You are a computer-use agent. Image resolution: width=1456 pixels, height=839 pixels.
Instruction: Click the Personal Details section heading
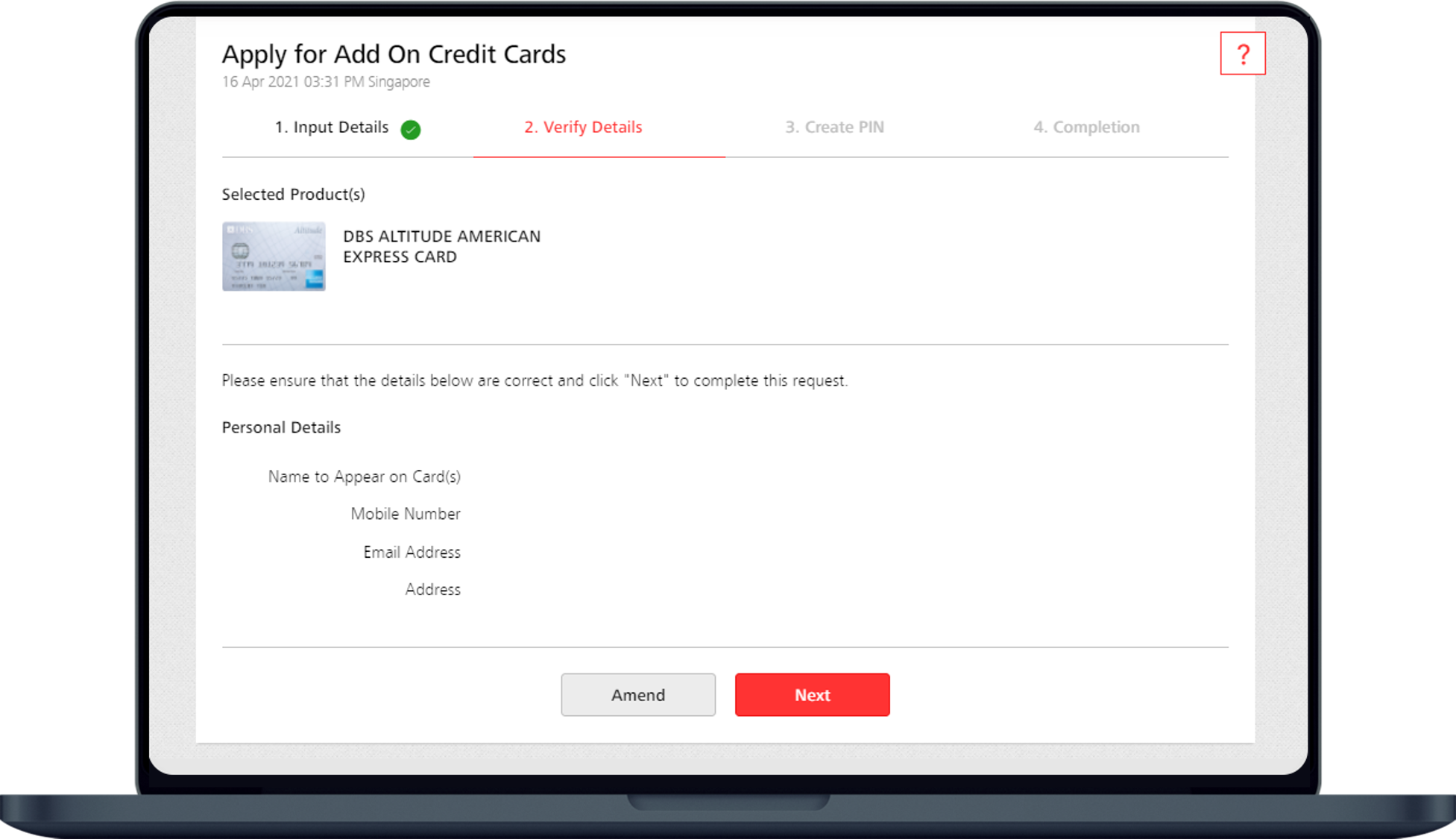click(x=281, y=427)
